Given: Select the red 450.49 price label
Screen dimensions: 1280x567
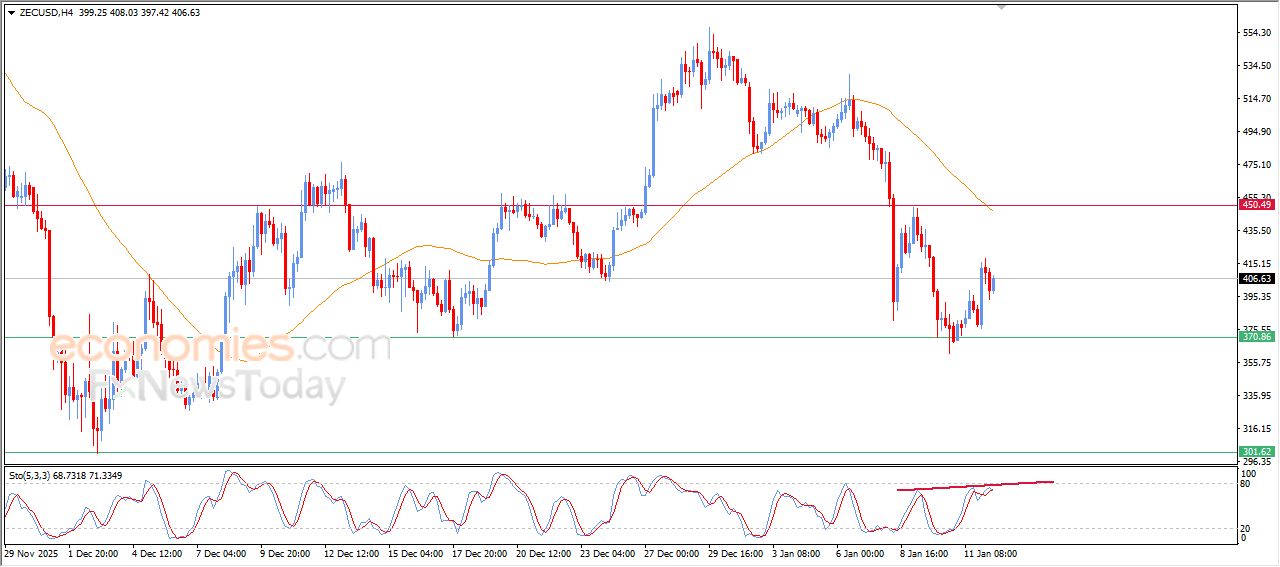Looking at the screenshot, I should (x=1256, y=205).
